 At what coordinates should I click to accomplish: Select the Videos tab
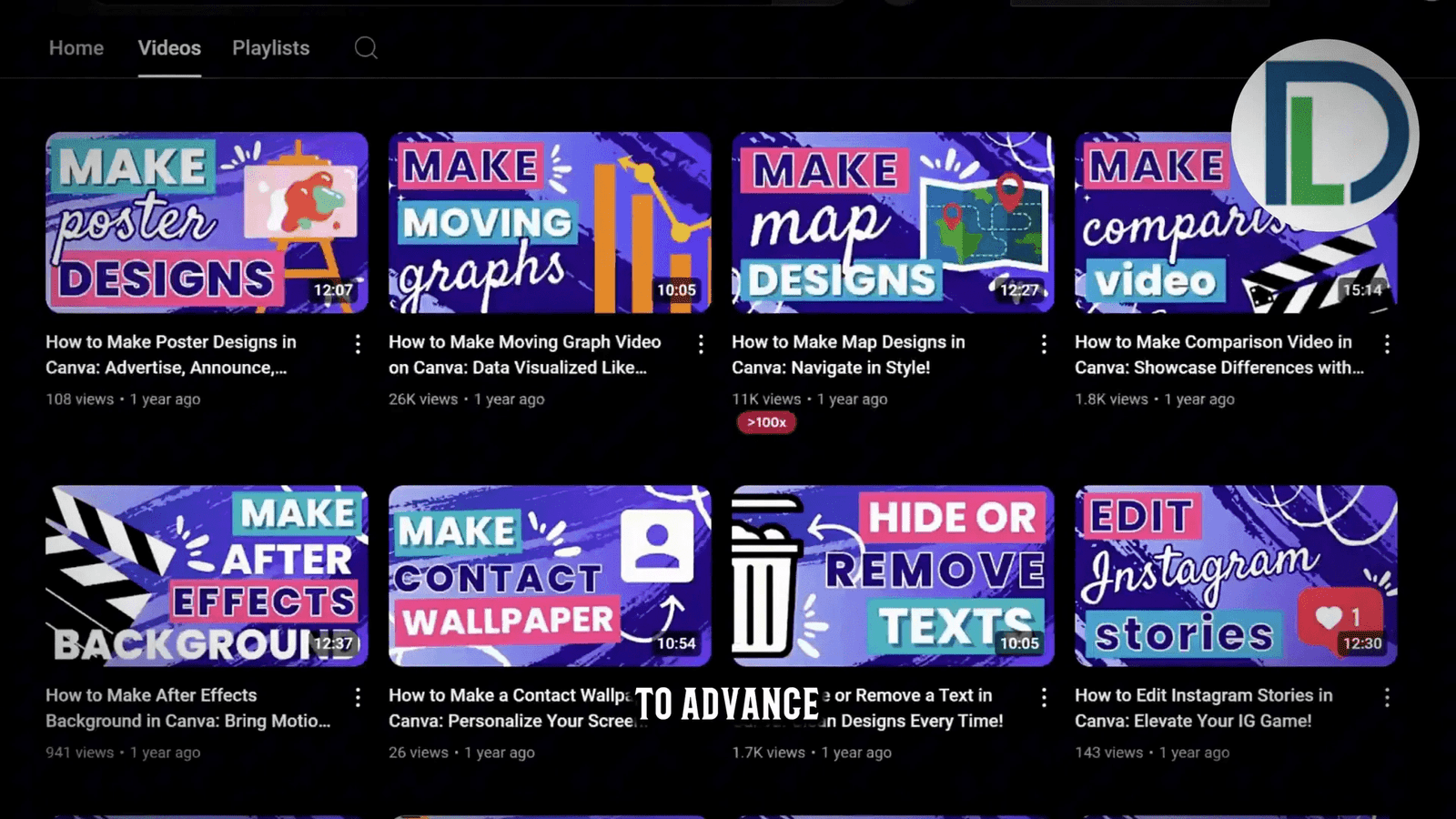(169, 48)
